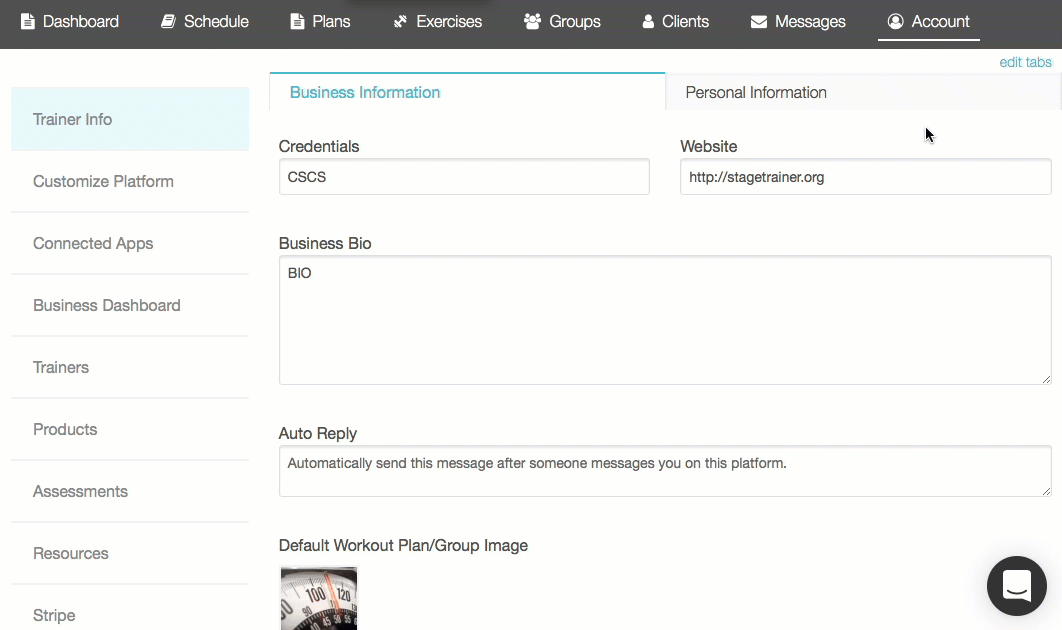Click the Dashboard document icon
This screenshot has width=1062, height=630.
(x=27, y=21)
